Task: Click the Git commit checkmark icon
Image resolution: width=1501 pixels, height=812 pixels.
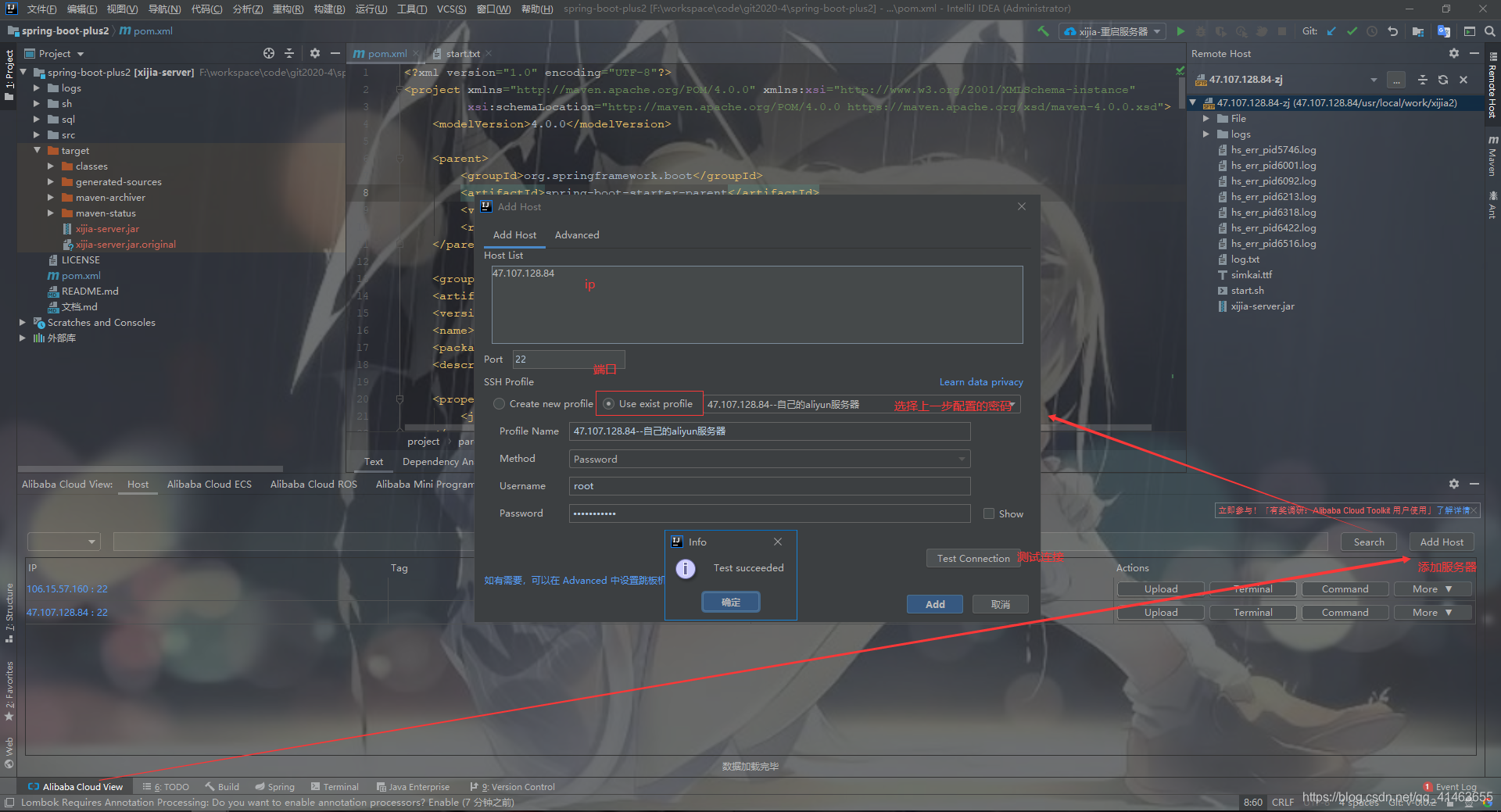Action: click(x=1352, y=31)
